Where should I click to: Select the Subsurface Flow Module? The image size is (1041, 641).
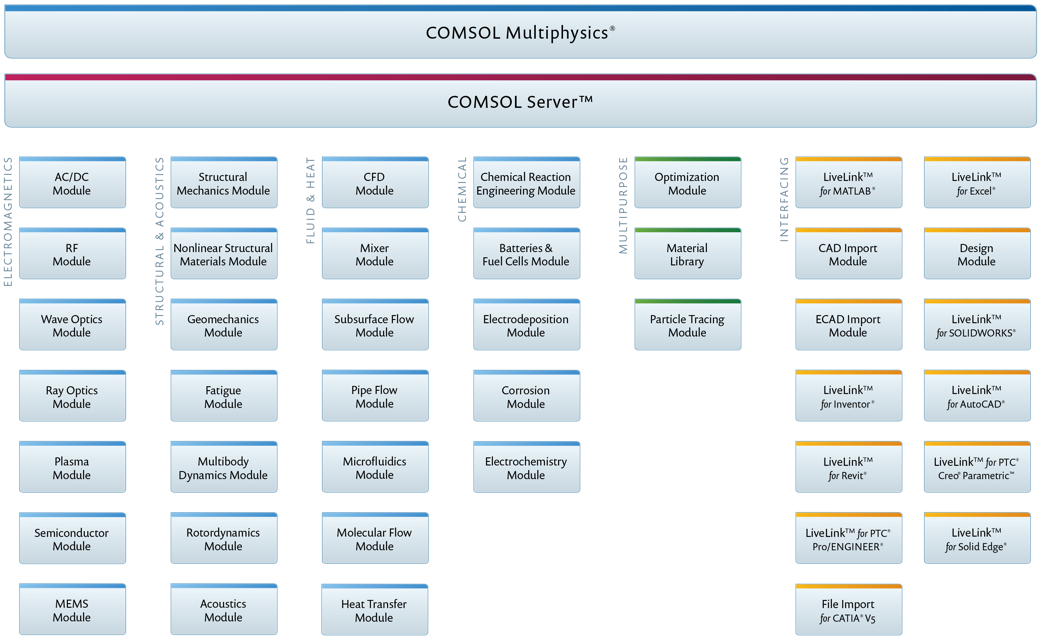click(375, 324)
